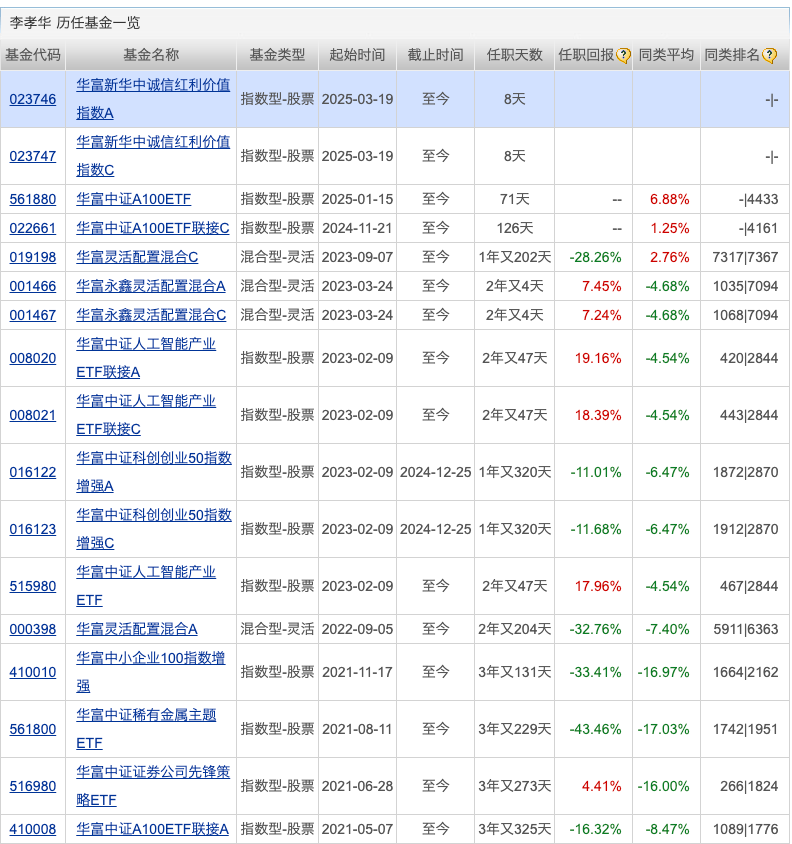Open fund code 008021 link
This screenshot has width=792, height=844.
tap(33, 415)
